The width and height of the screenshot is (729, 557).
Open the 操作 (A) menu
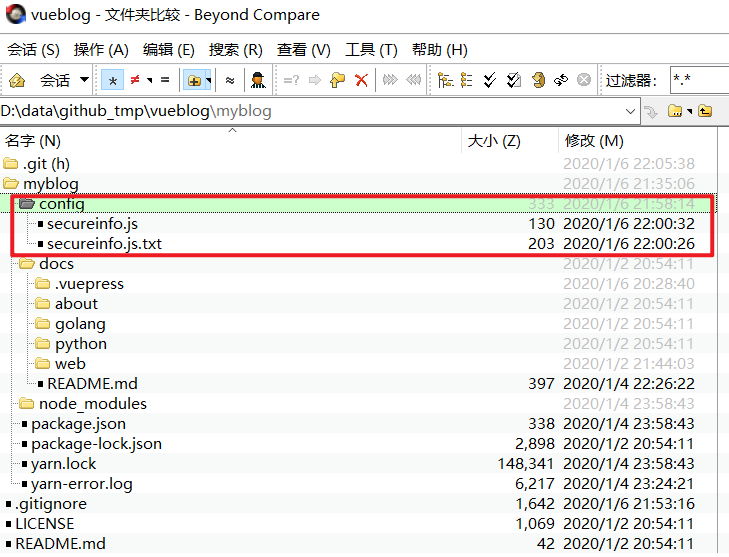point(101,49)
